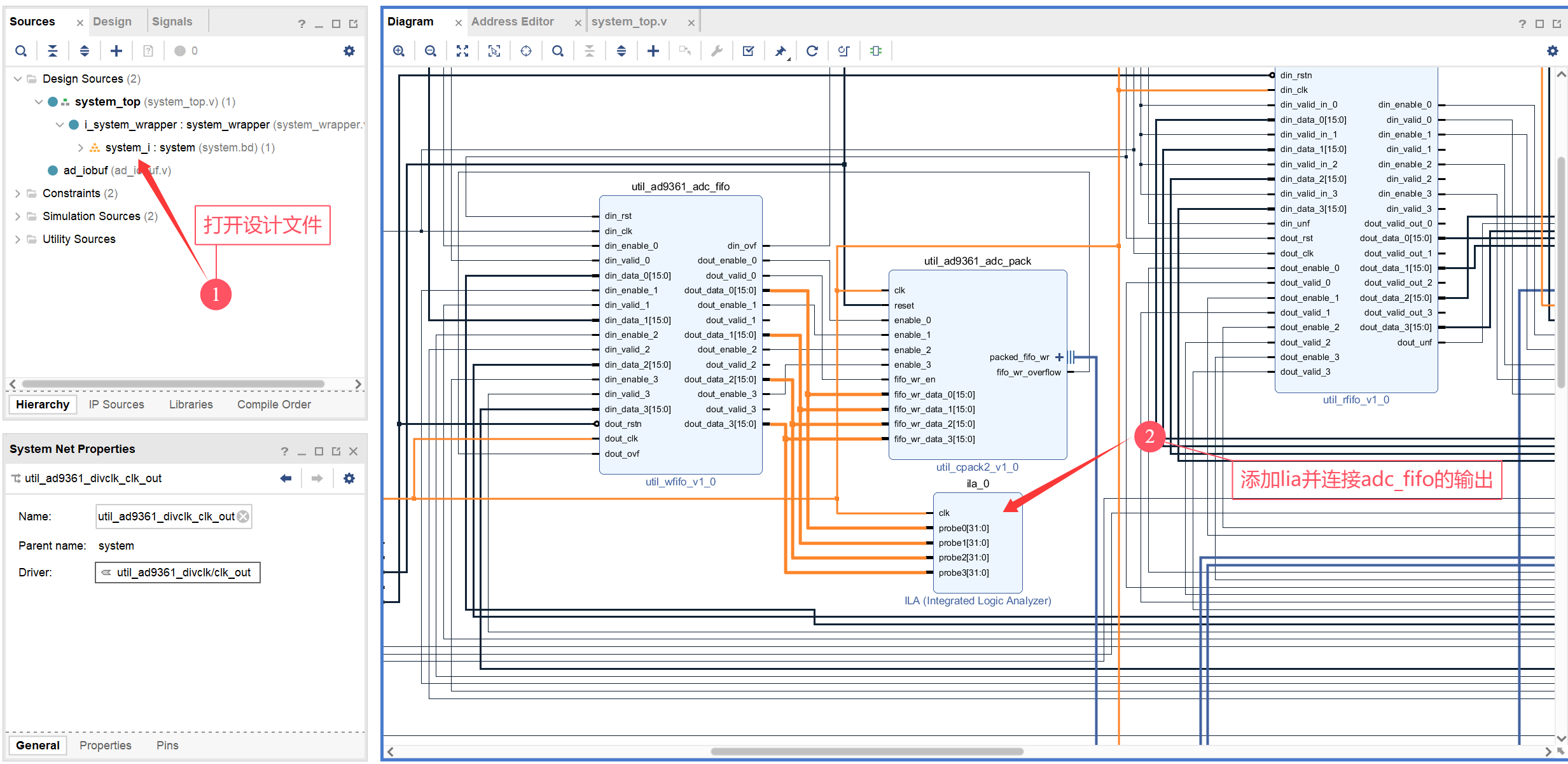Image resolution: width=1568 pixels, height=764 pixels.
Task: Expand the system_i block design node
Action: [81, 148]
